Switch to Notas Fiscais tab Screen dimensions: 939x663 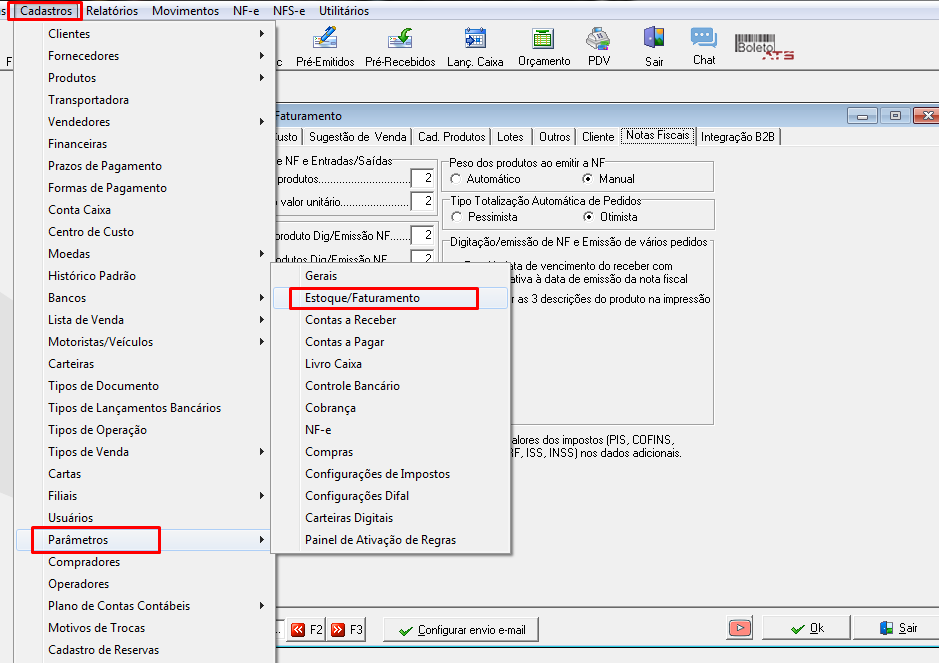[658, 135]
